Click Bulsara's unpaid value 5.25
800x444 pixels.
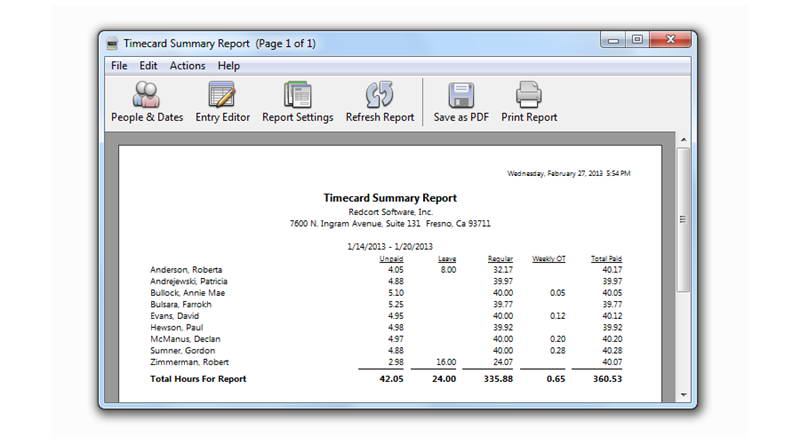pyautogui.click(x=396, y=305)
